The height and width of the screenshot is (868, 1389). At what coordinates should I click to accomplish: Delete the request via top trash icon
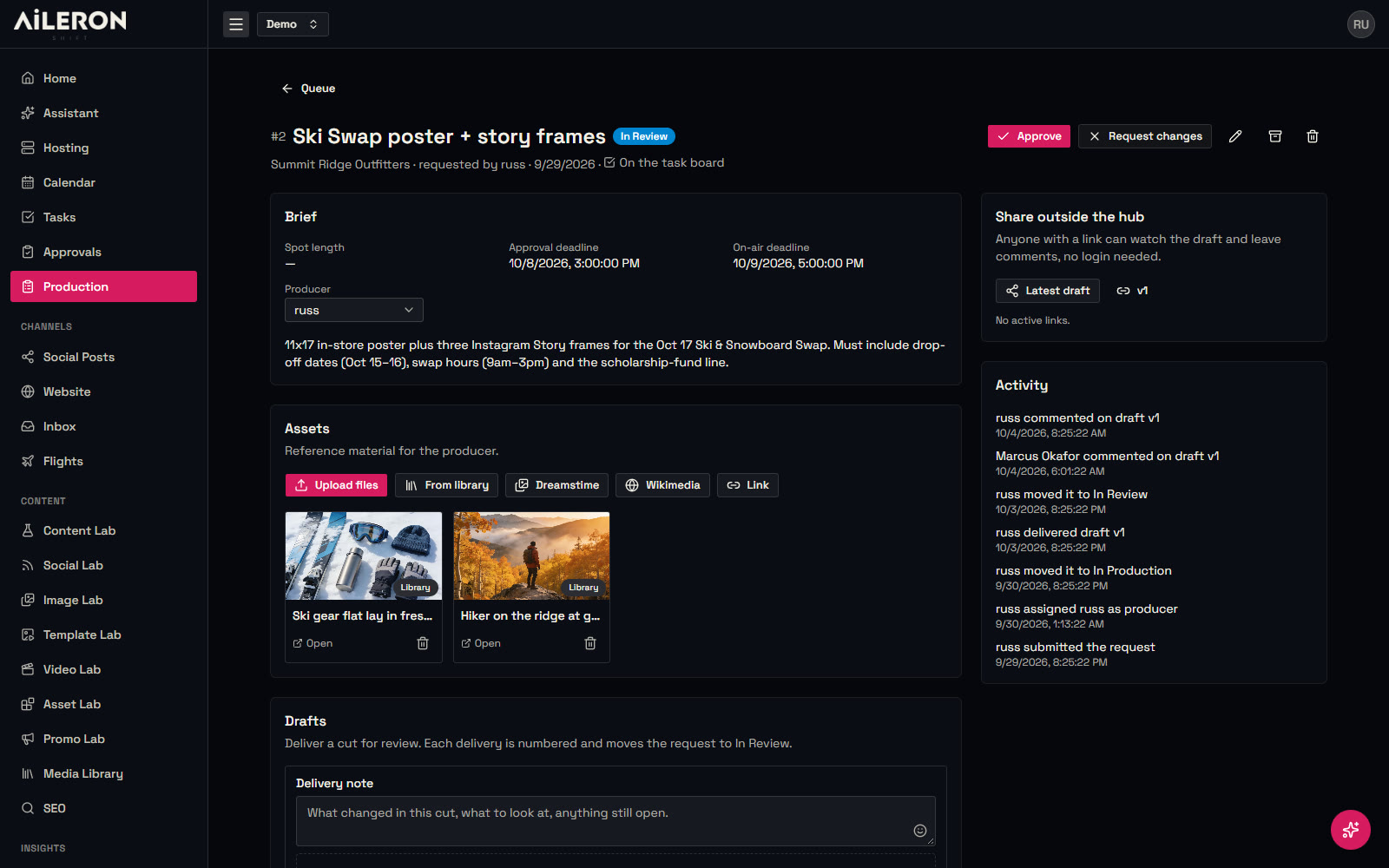point(1313,136)
